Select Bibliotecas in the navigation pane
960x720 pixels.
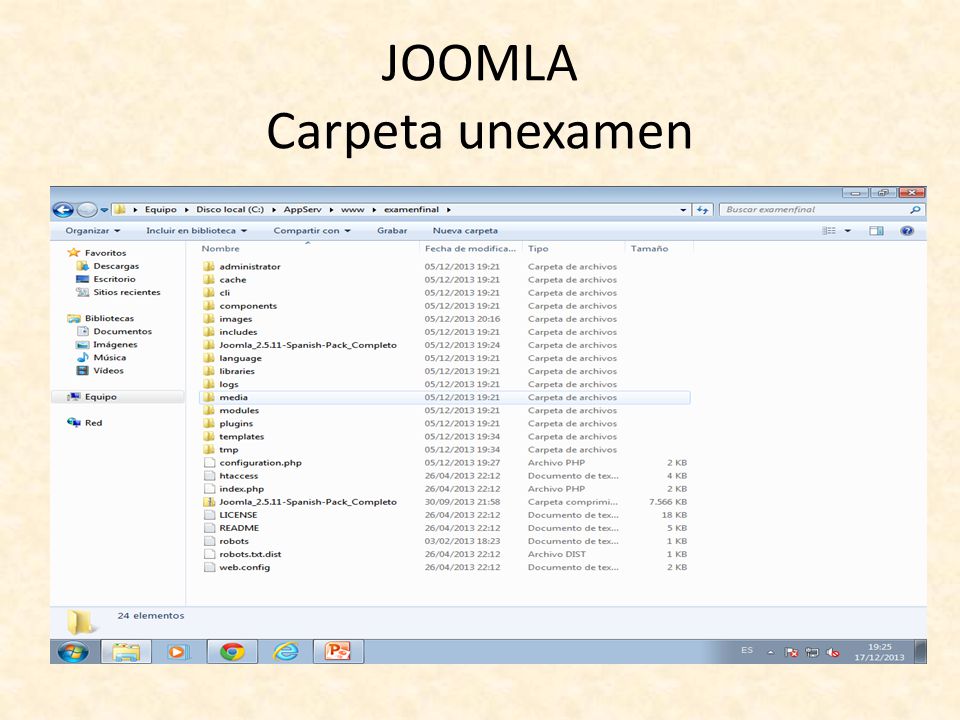click(109, 318)
